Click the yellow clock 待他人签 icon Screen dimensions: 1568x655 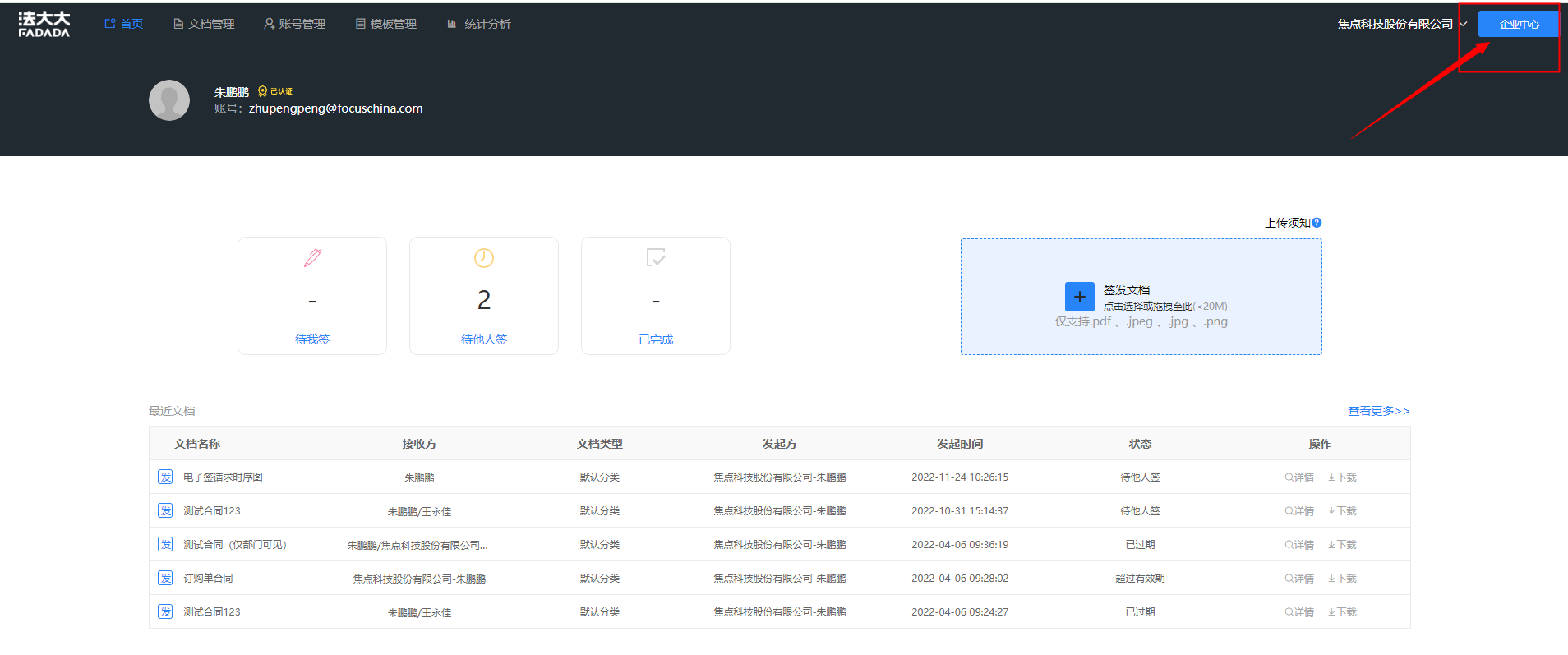pos(484,258)
